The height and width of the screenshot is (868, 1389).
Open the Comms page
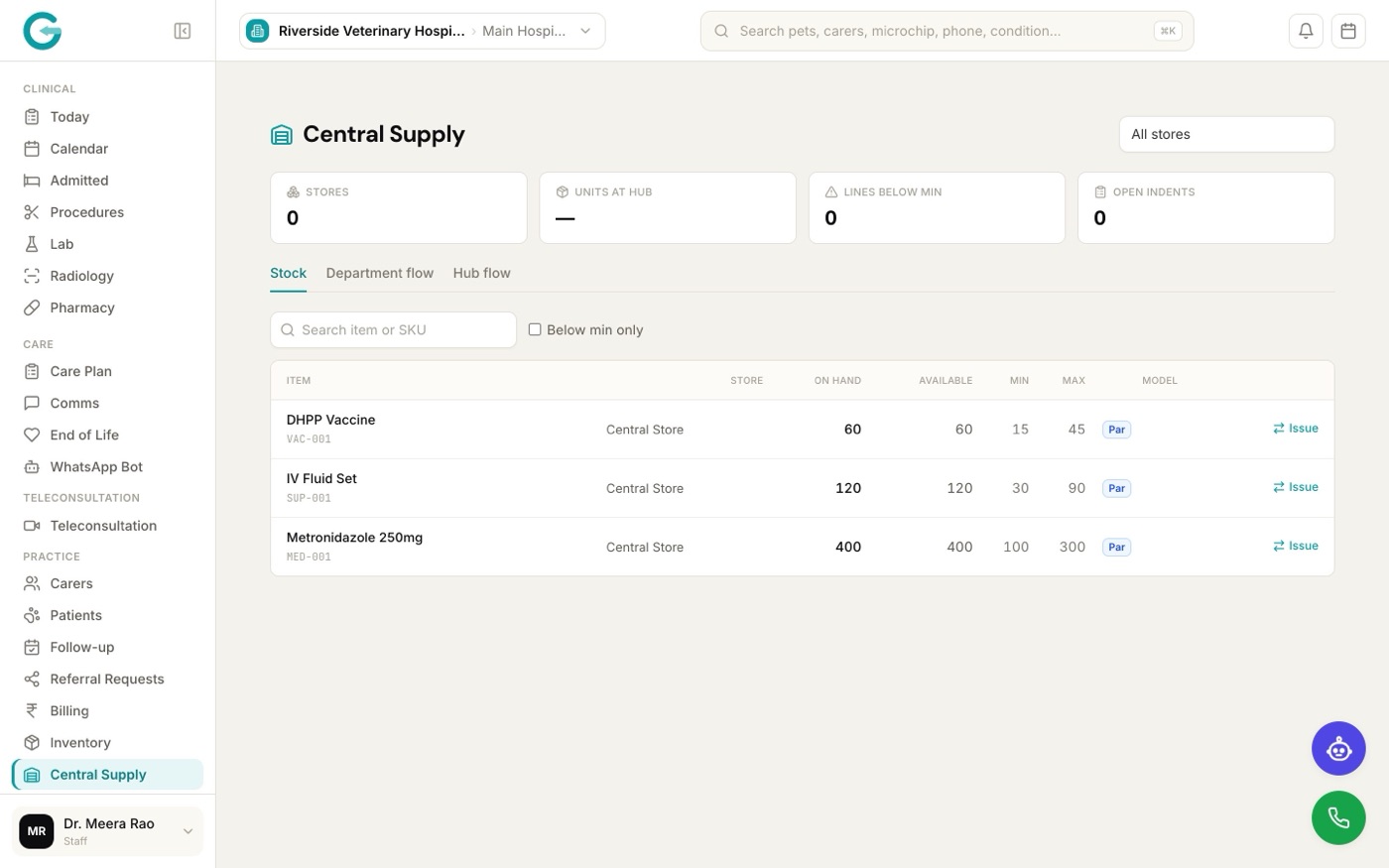click(107, 403)
